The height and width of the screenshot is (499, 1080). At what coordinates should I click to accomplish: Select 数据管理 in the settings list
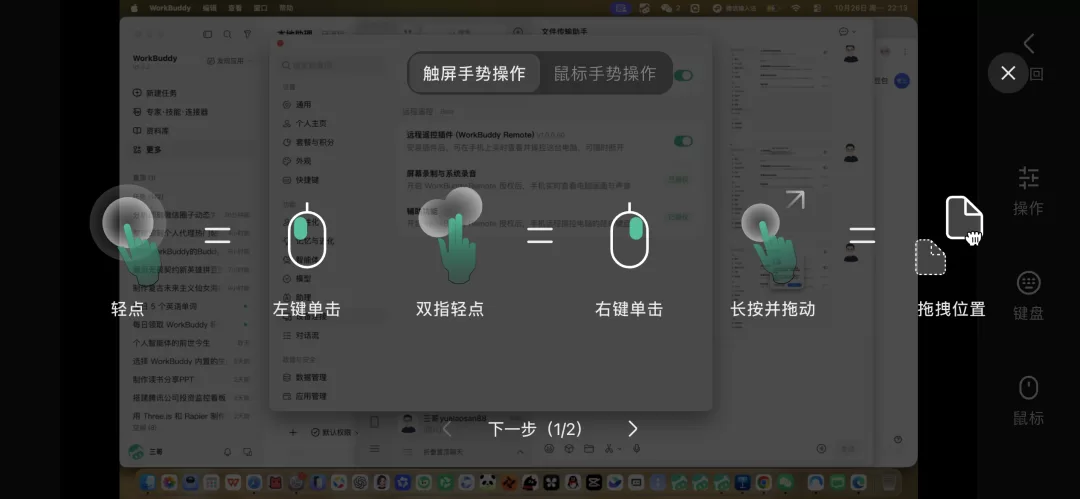304,377
